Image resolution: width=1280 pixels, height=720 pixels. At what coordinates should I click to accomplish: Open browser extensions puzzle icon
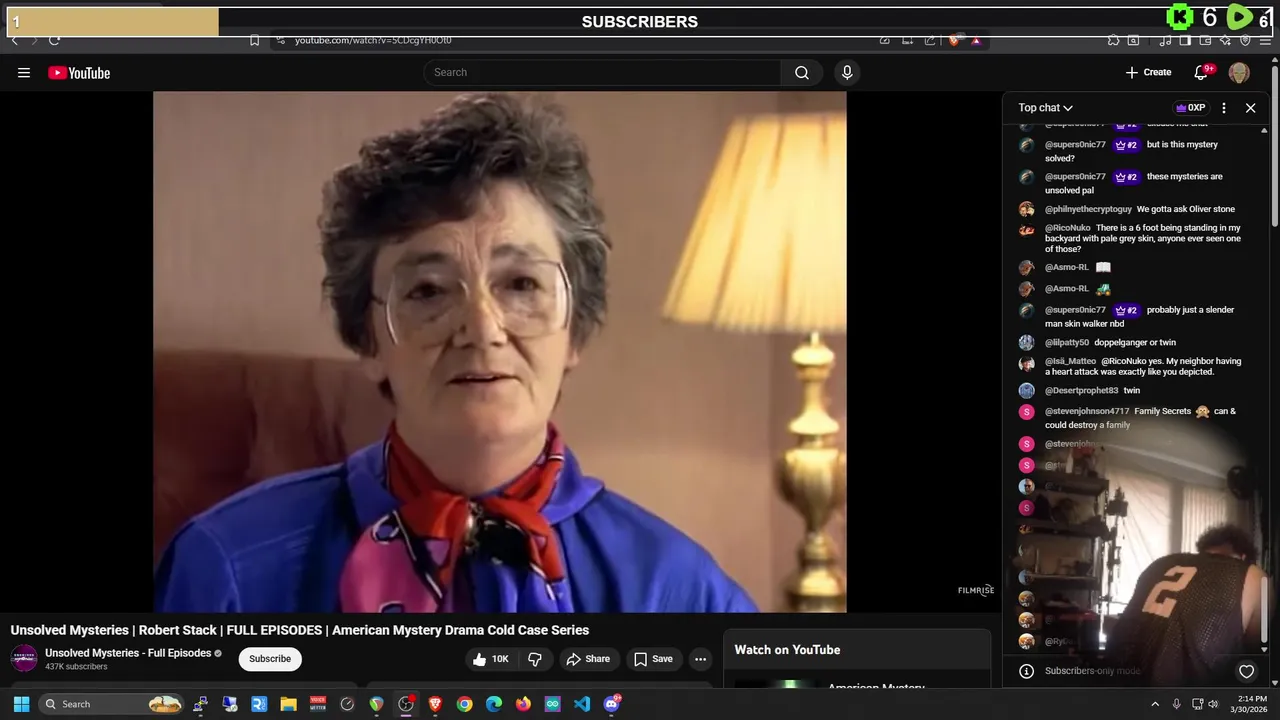(x=1113, y=40)
